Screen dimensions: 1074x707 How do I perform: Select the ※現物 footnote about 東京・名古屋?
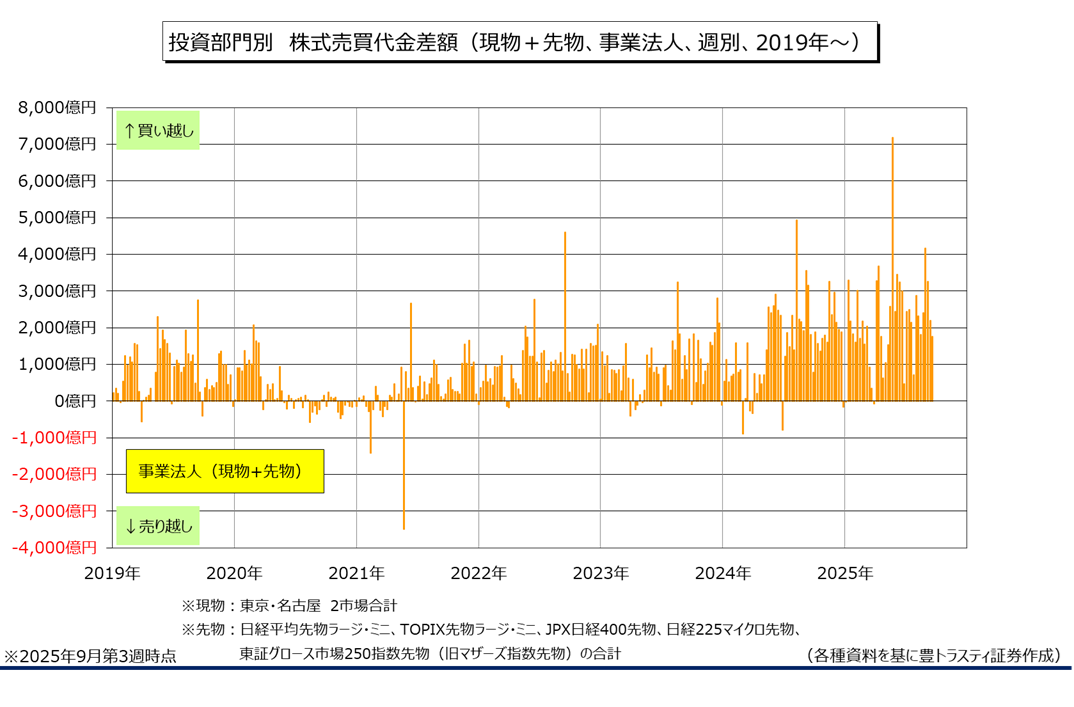coord(289,605)
